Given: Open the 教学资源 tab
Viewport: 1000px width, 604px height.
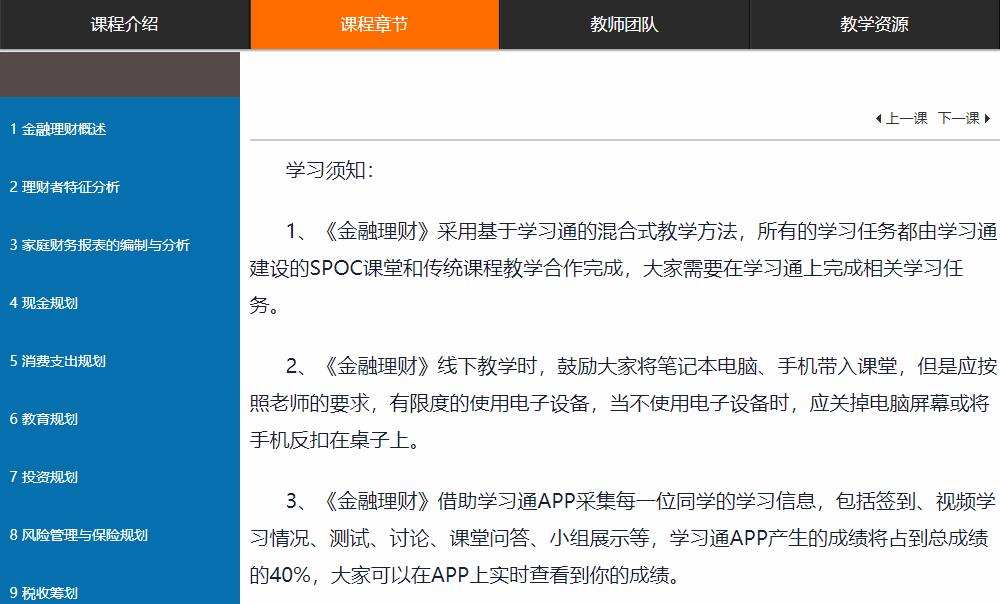Looking at the screenshot, I should pyautogui.click(x=874, y=24).
